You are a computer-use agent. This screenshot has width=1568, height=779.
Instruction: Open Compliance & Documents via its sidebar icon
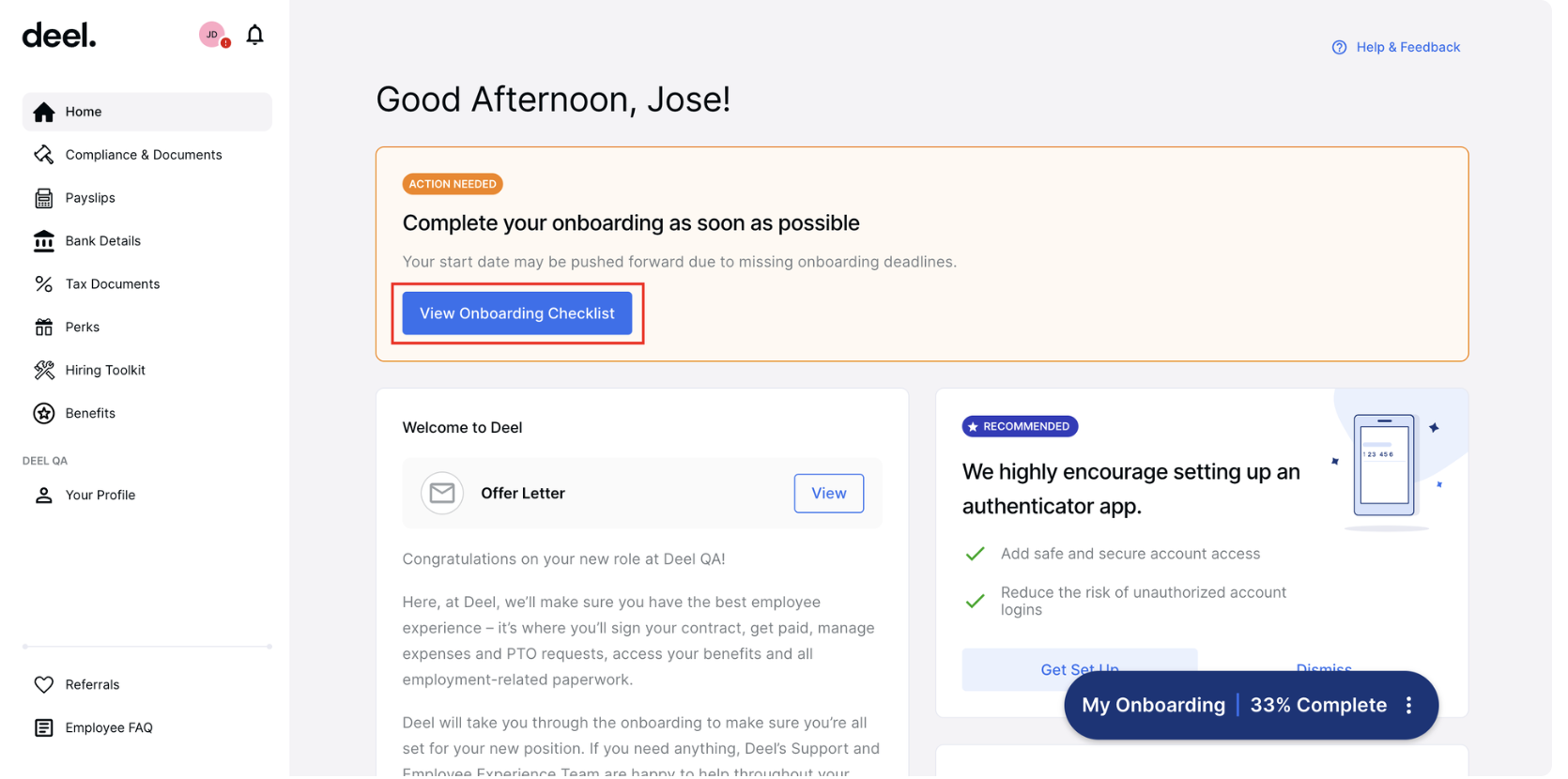coord(43,154)
